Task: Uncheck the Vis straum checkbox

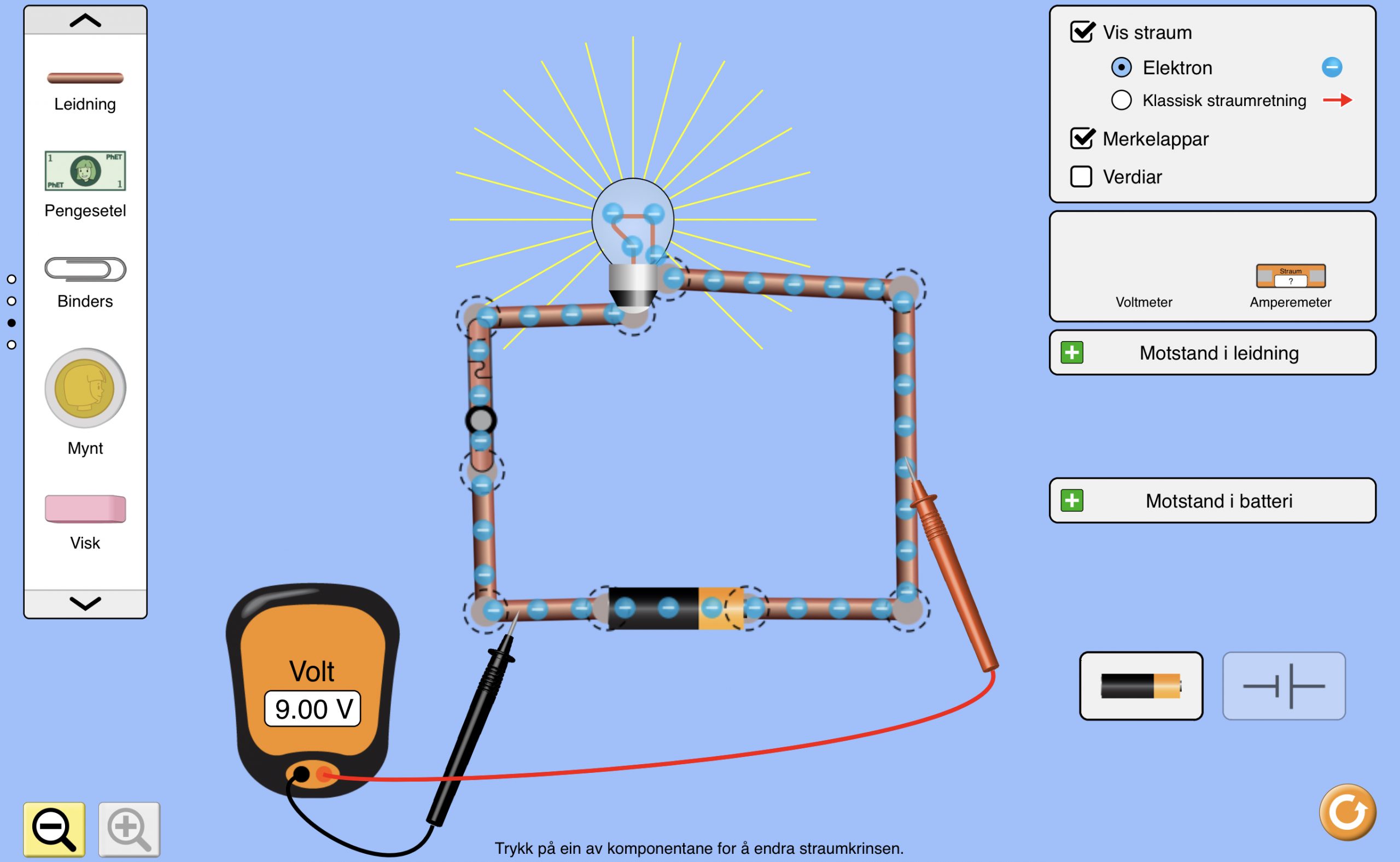Action: 1082,32
